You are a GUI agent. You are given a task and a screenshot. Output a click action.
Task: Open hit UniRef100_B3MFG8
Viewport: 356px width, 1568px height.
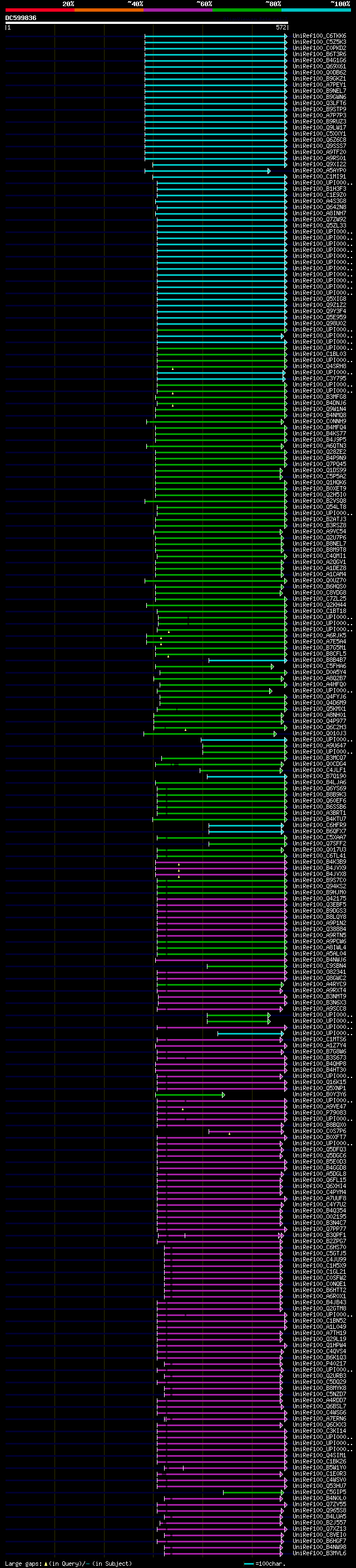click(319, 397)
